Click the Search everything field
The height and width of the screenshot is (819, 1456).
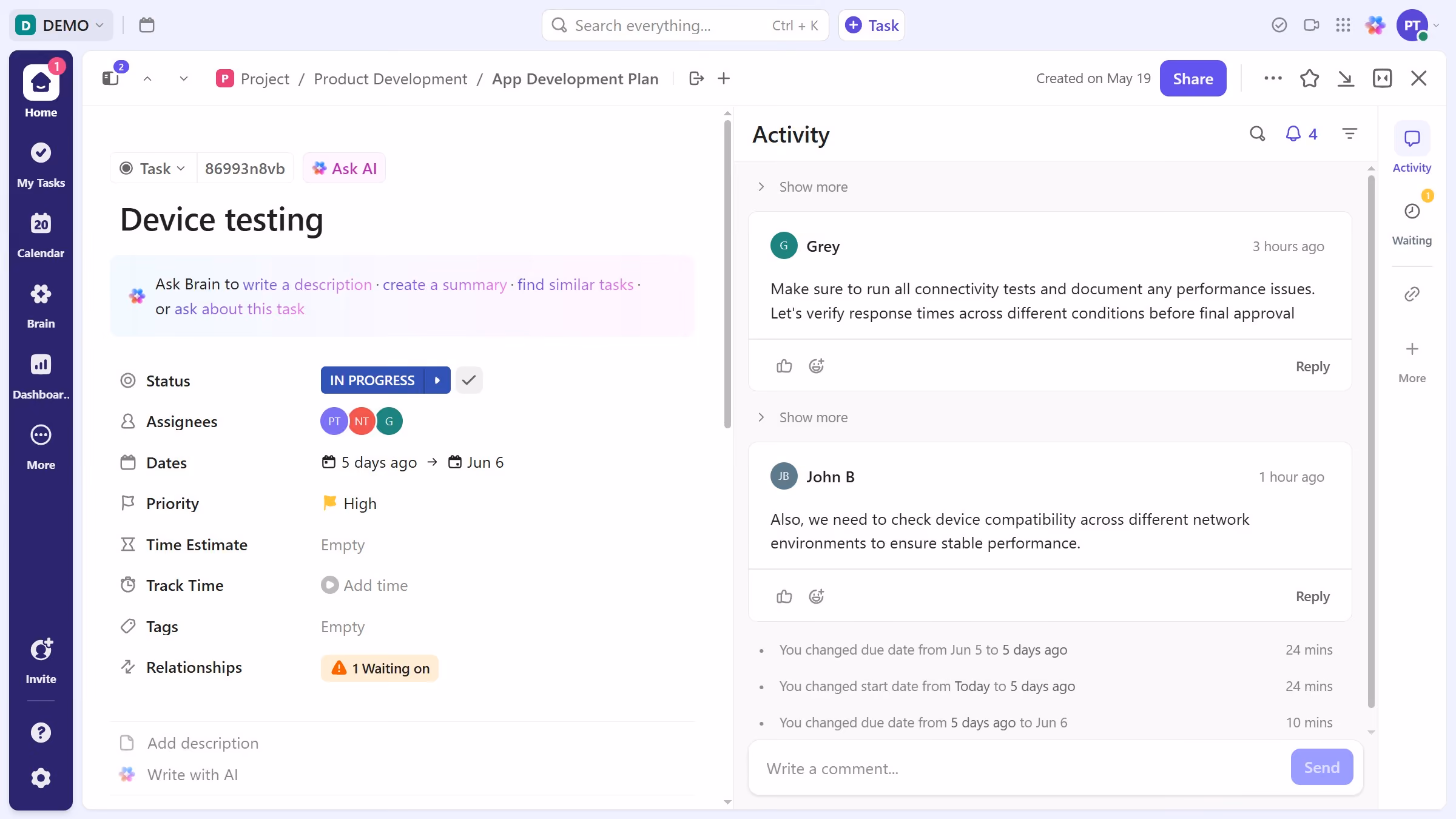686,25
